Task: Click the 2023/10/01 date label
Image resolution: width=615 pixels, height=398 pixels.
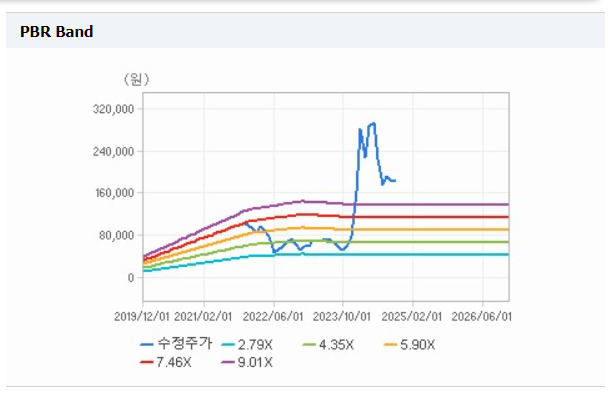Action: pos(342,316)
